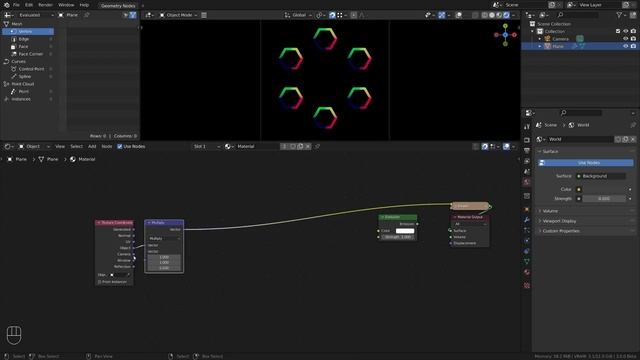The image size is (640, 360).
Task: Open the Modifiers wrench properties tab
Action: pos(527,220)
